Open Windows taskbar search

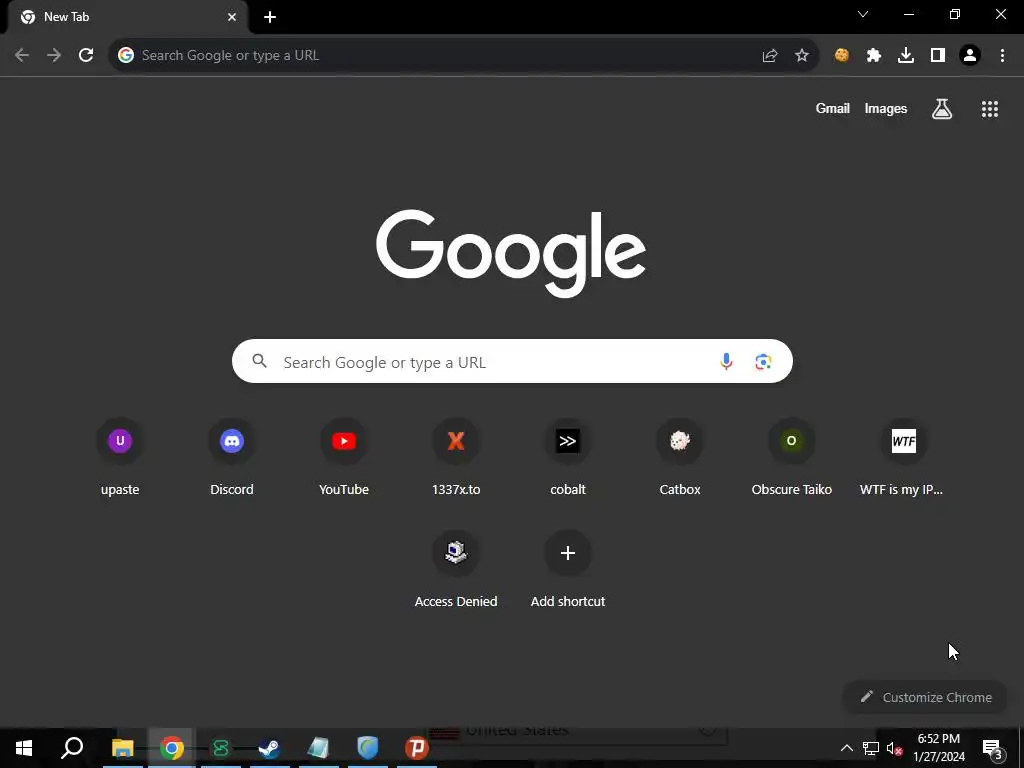click(72, 748)
